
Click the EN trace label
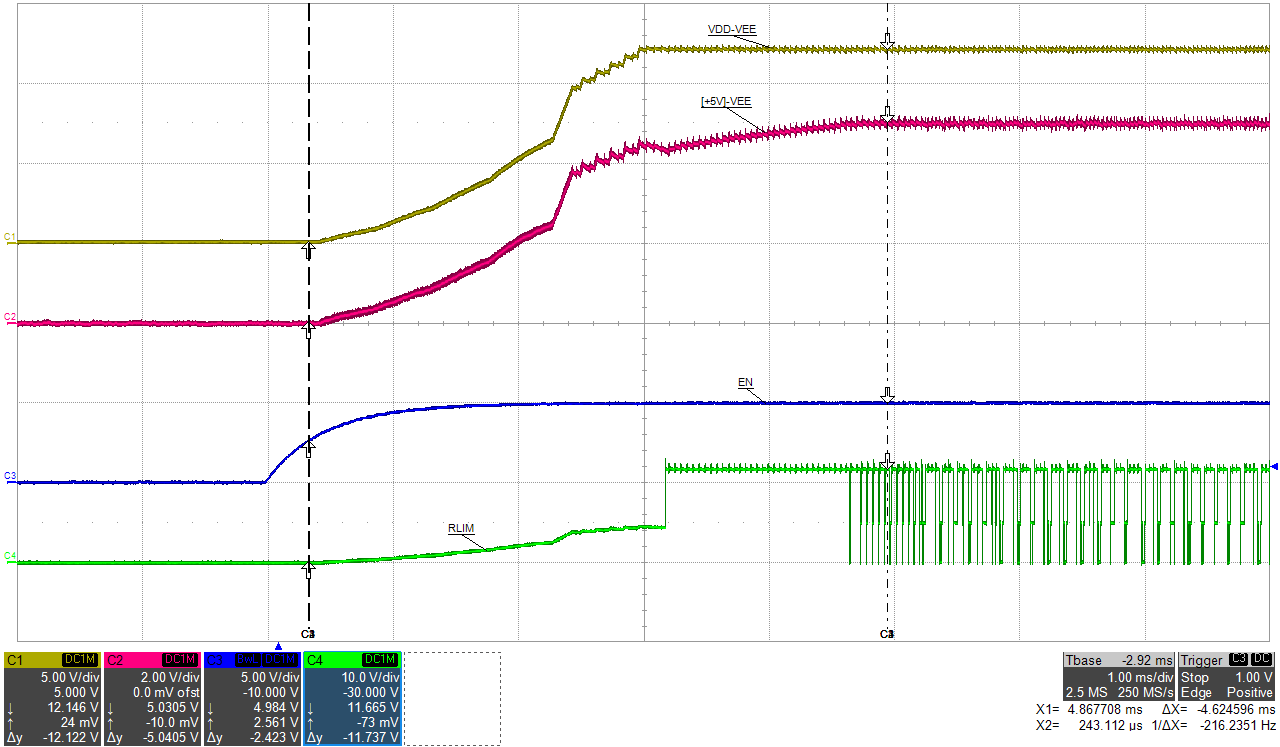[745, 383]
